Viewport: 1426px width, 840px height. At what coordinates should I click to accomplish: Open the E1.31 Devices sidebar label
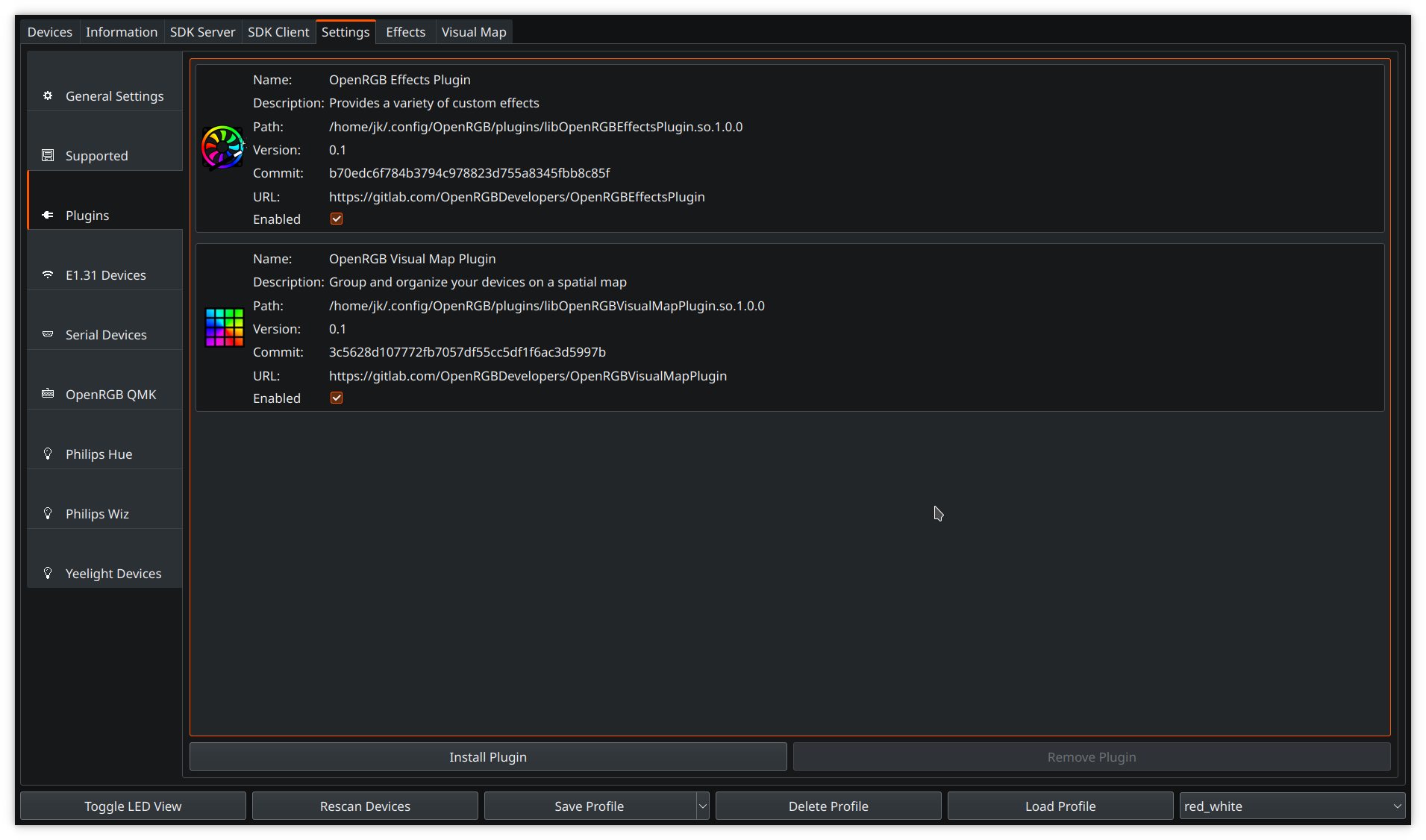[x=106, y=275]
